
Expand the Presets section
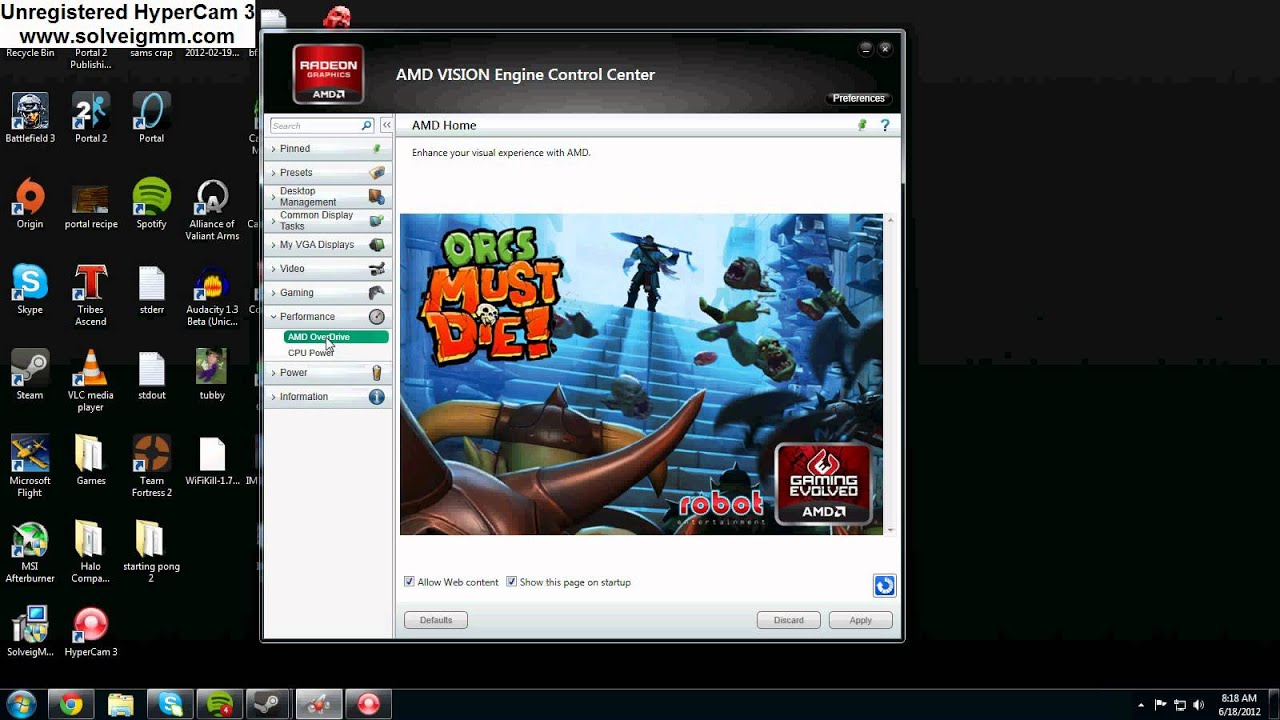[x=327, y=173]
